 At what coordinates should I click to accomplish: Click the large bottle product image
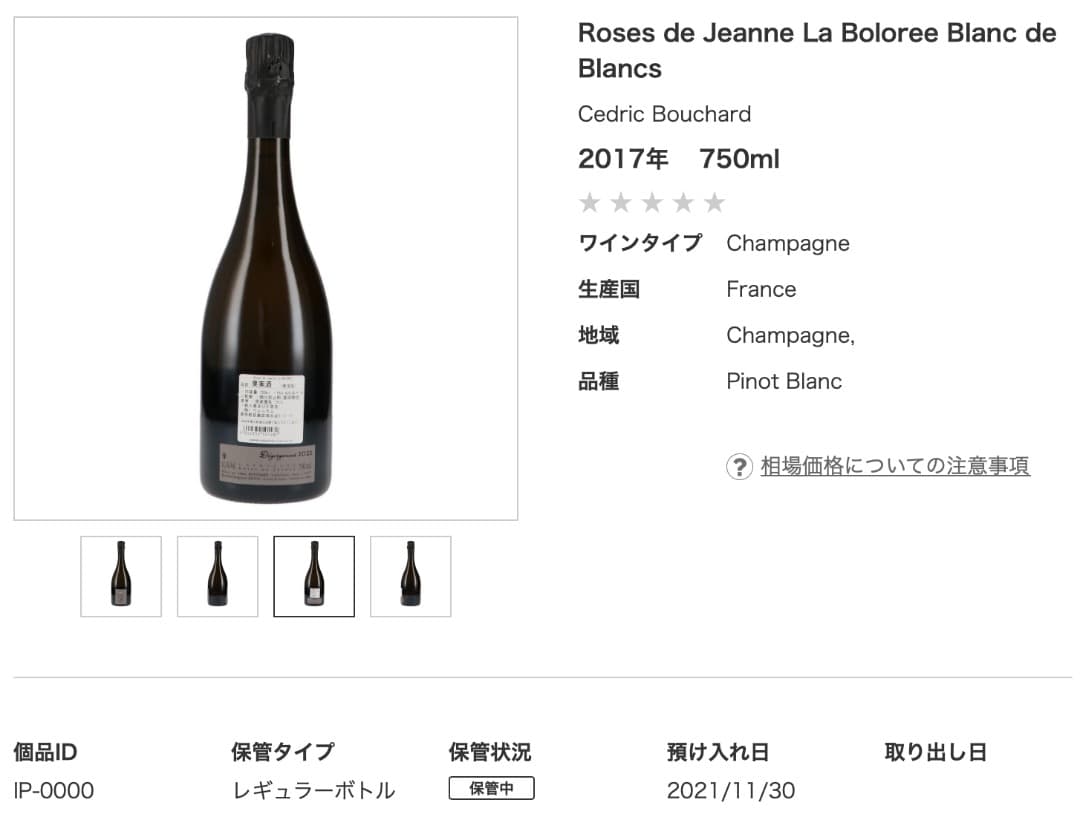click(266, 268)
